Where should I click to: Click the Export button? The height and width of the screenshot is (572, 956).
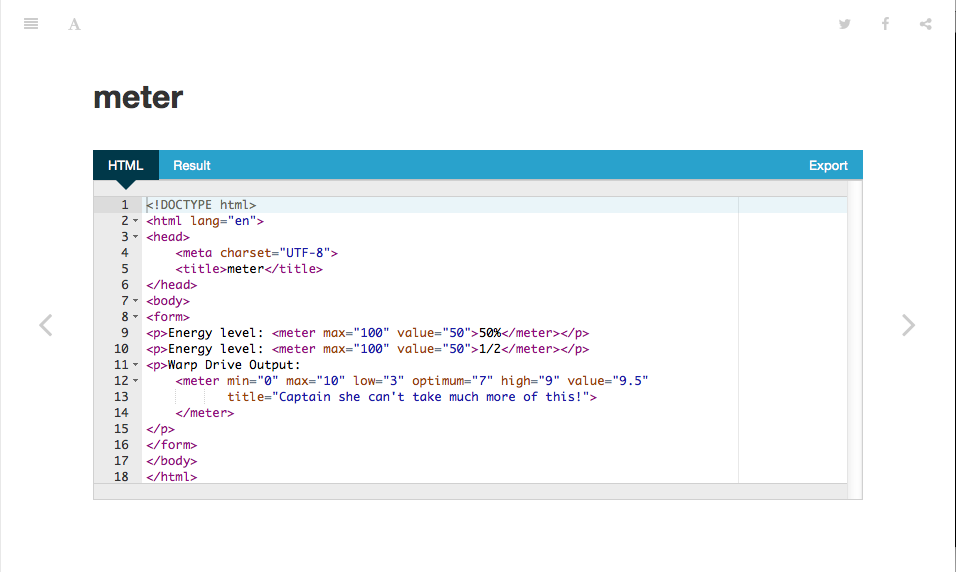[x=828, y=165]
